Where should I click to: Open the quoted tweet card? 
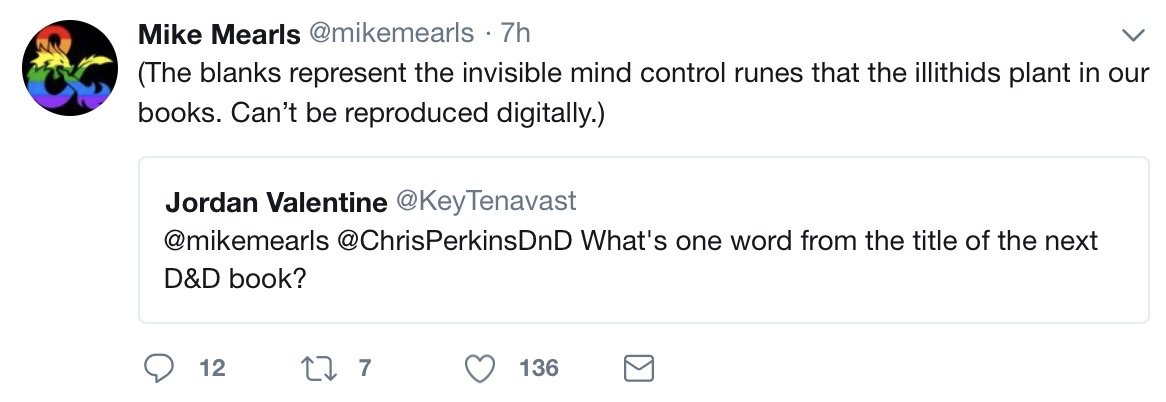coord(644,240)
